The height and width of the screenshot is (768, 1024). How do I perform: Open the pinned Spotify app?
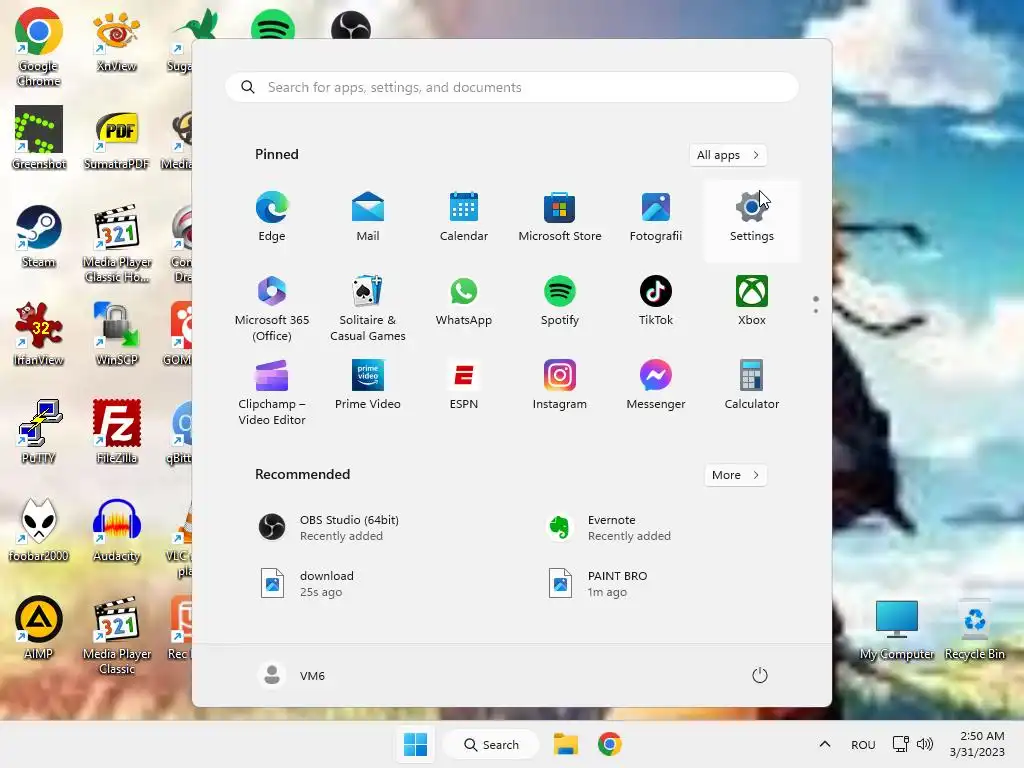(x=560, y=302)
